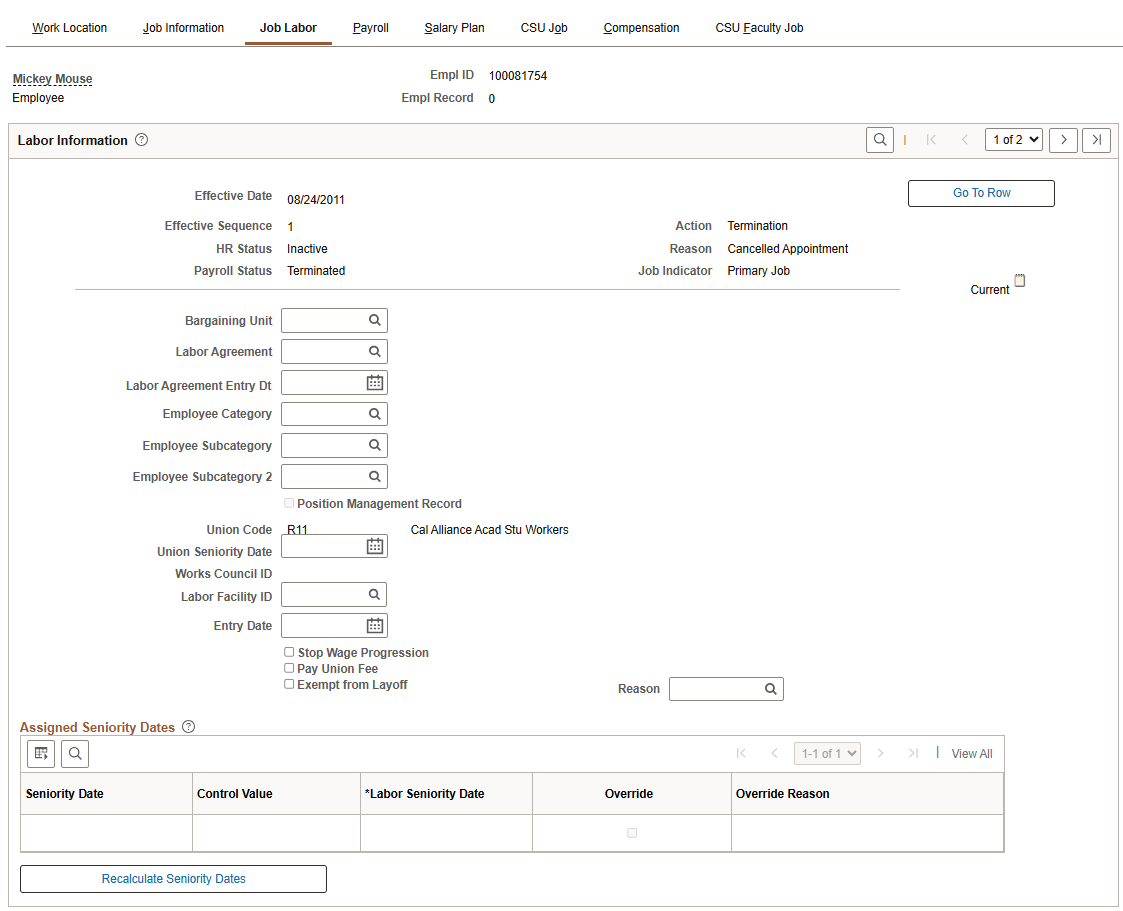Viewport: 1123px width, 911px height.
Task: Open the 1 of 2 row dropdown
Action: pos(1013,140)
